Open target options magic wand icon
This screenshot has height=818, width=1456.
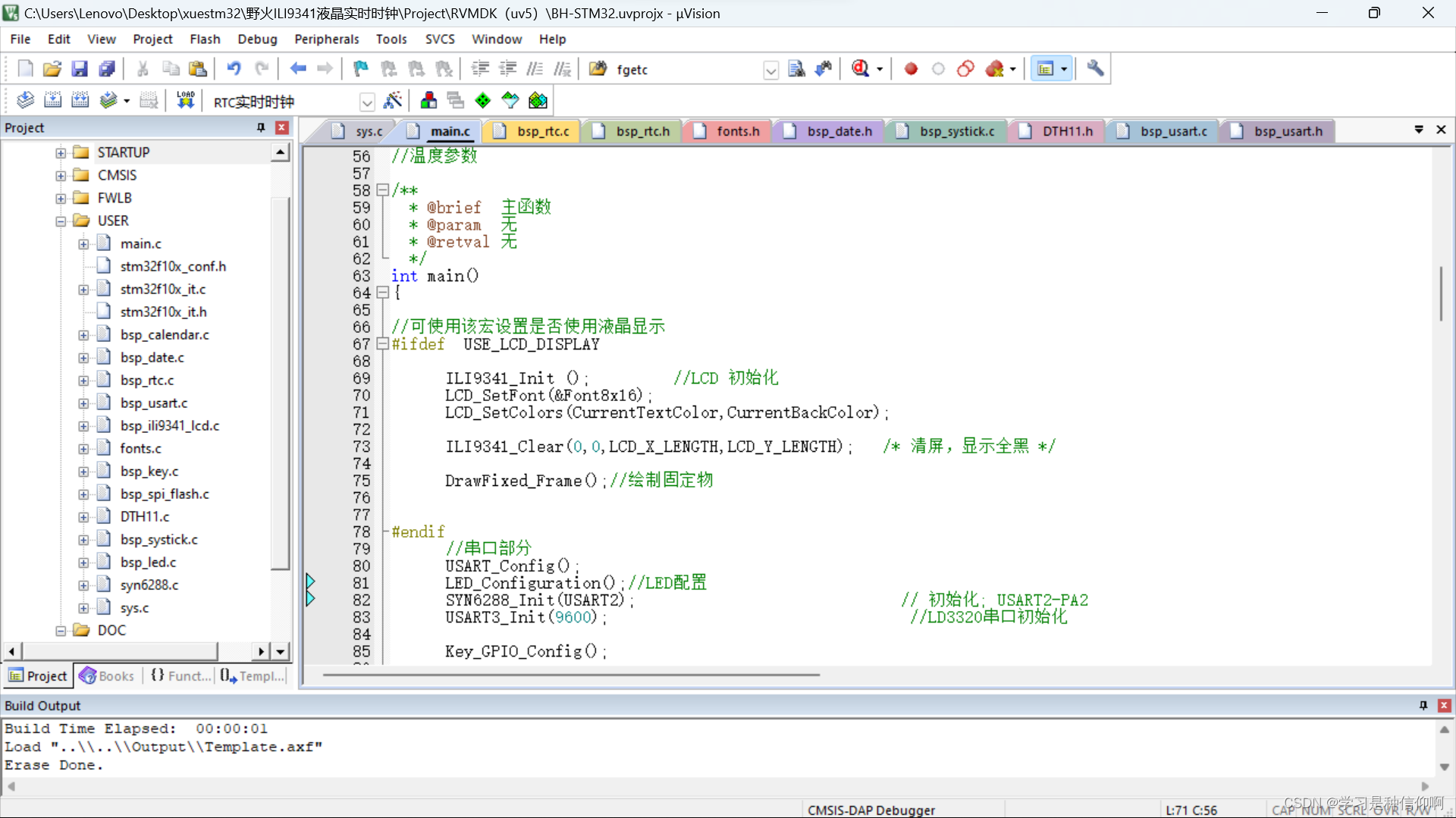click(x=393, y=100)
